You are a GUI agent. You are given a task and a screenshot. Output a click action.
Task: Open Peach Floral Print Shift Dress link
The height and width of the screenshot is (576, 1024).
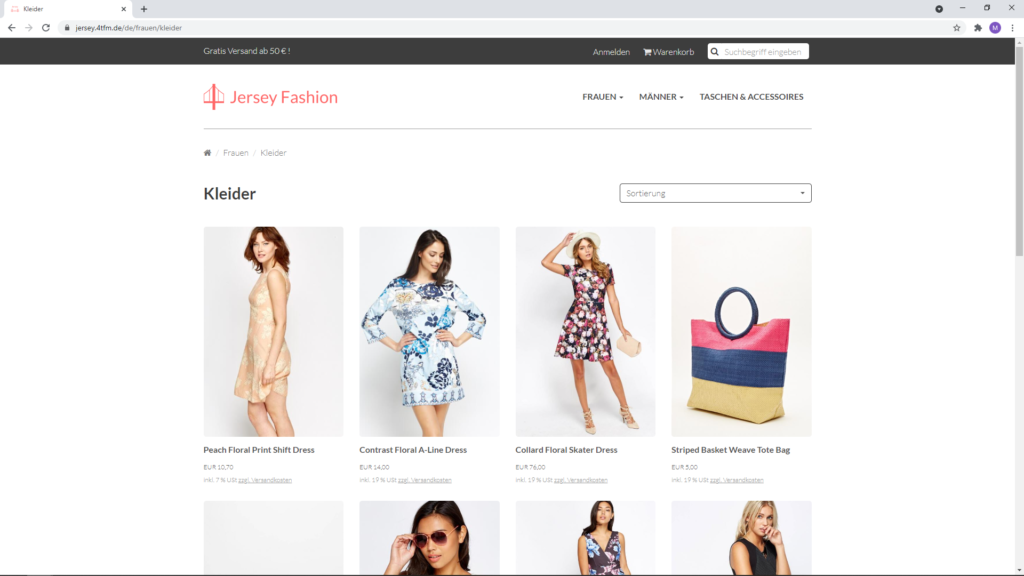pos(259,450)
